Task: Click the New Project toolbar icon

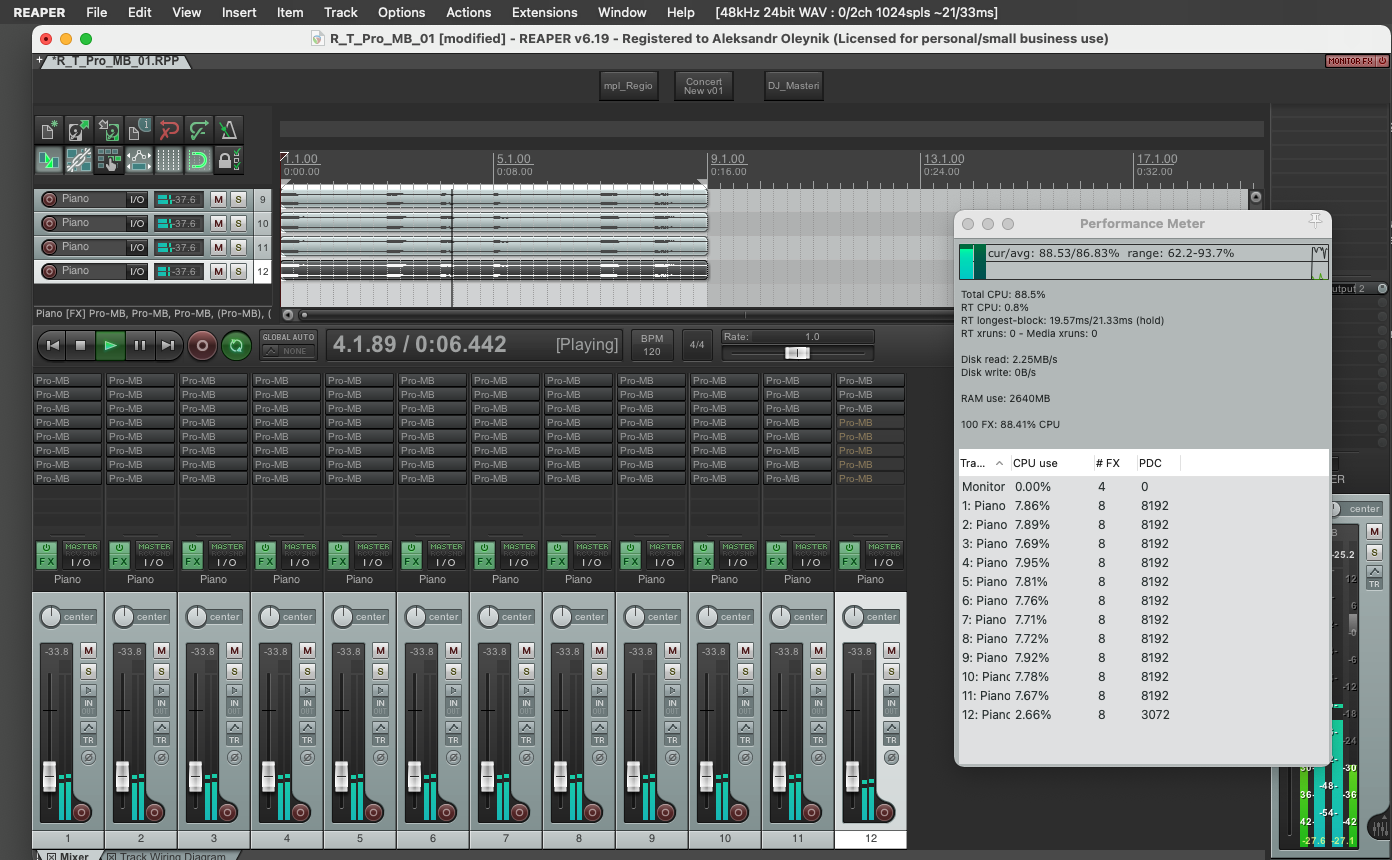Action: click(x=48, y=130)
